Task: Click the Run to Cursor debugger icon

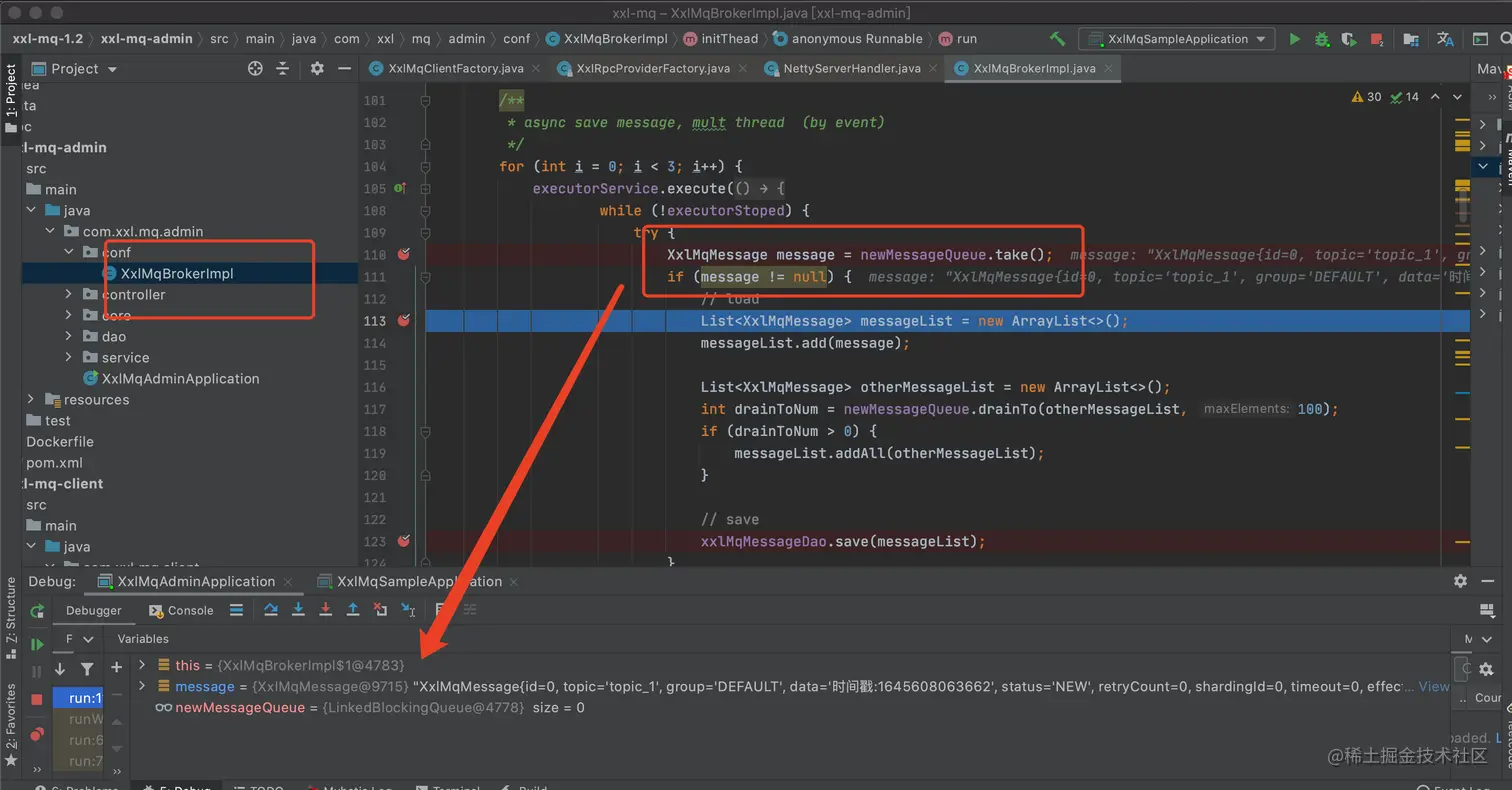Action: point(408,609)
